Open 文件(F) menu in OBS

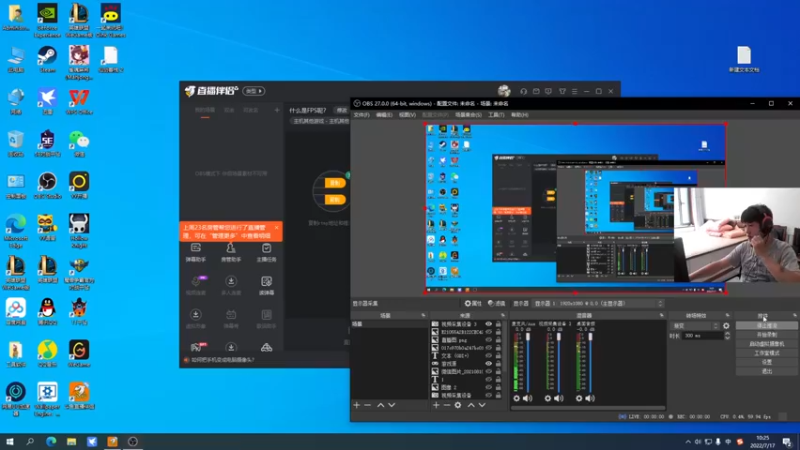(x=361, y=115)
